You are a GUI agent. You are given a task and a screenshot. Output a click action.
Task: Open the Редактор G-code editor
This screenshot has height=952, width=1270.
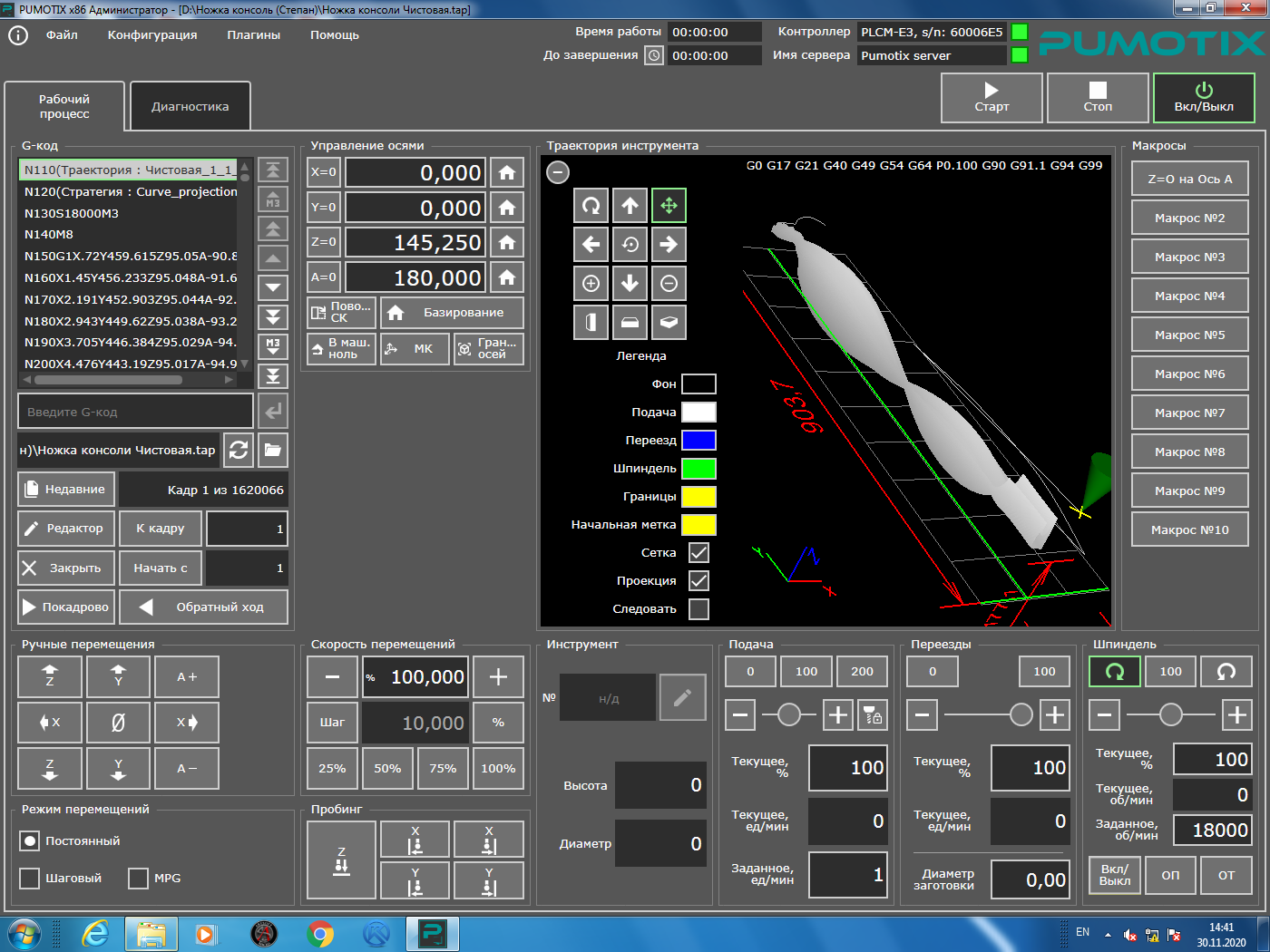[x=66, y=529]
